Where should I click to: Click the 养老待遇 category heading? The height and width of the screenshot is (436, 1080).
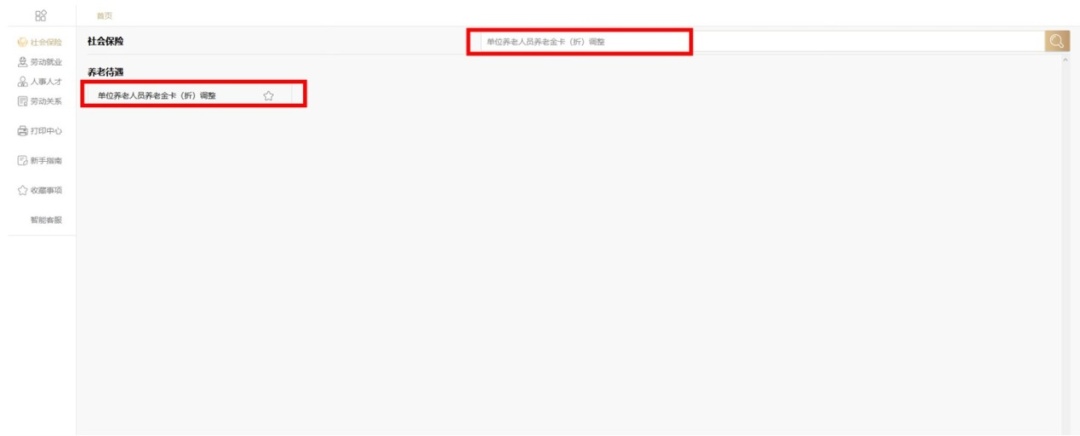(x=105, y=72)
